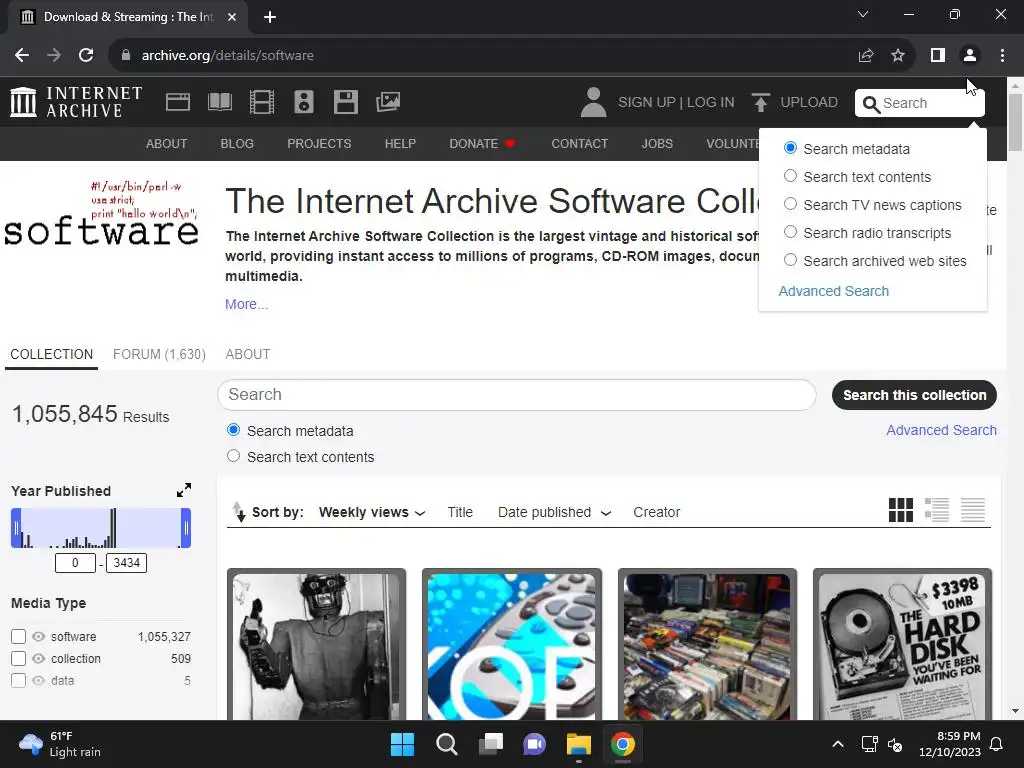Click the right year range slider handle
The height and width of the screenshot is (768, 1024).
(x=186, y=528)
